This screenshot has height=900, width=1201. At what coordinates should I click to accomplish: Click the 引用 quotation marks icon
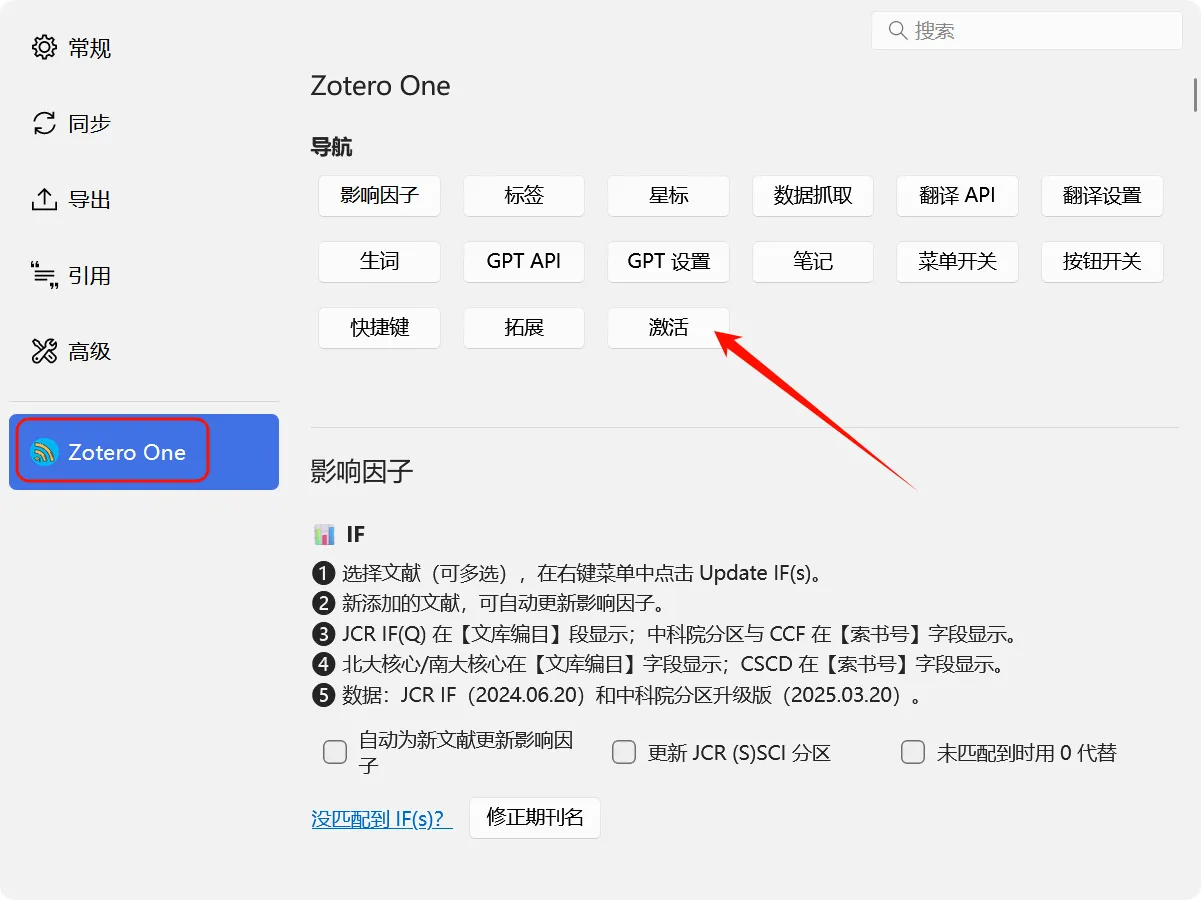44,275
